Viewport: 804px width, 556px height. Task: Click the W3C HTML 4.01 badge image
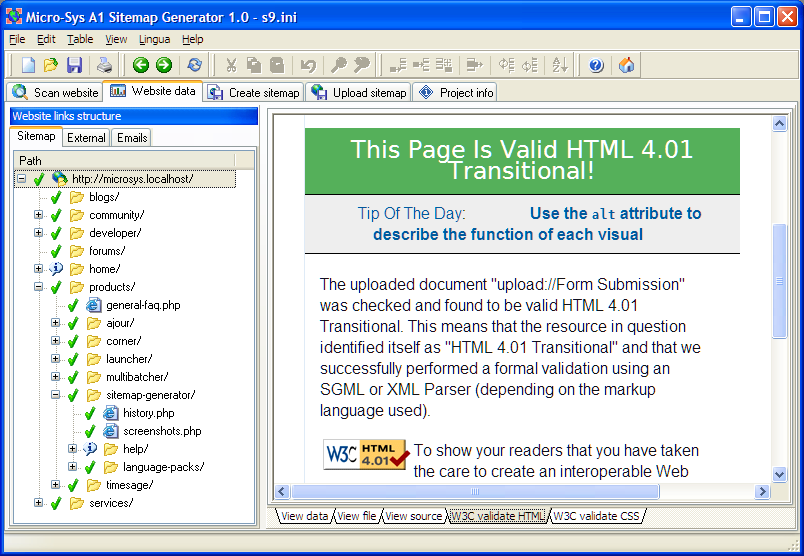click(x=366, y=454)
